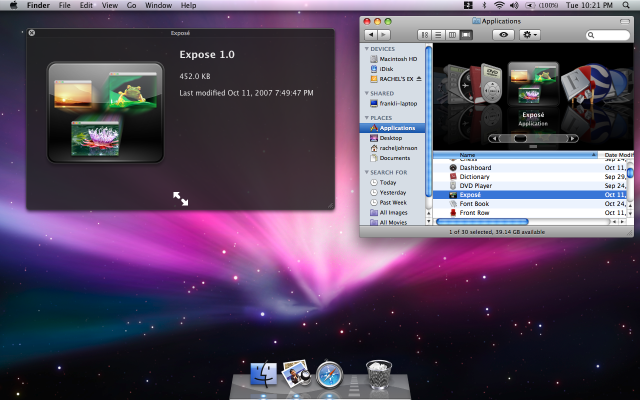
Task: Select iDisk in the sidebar
Action: [393, 69]
